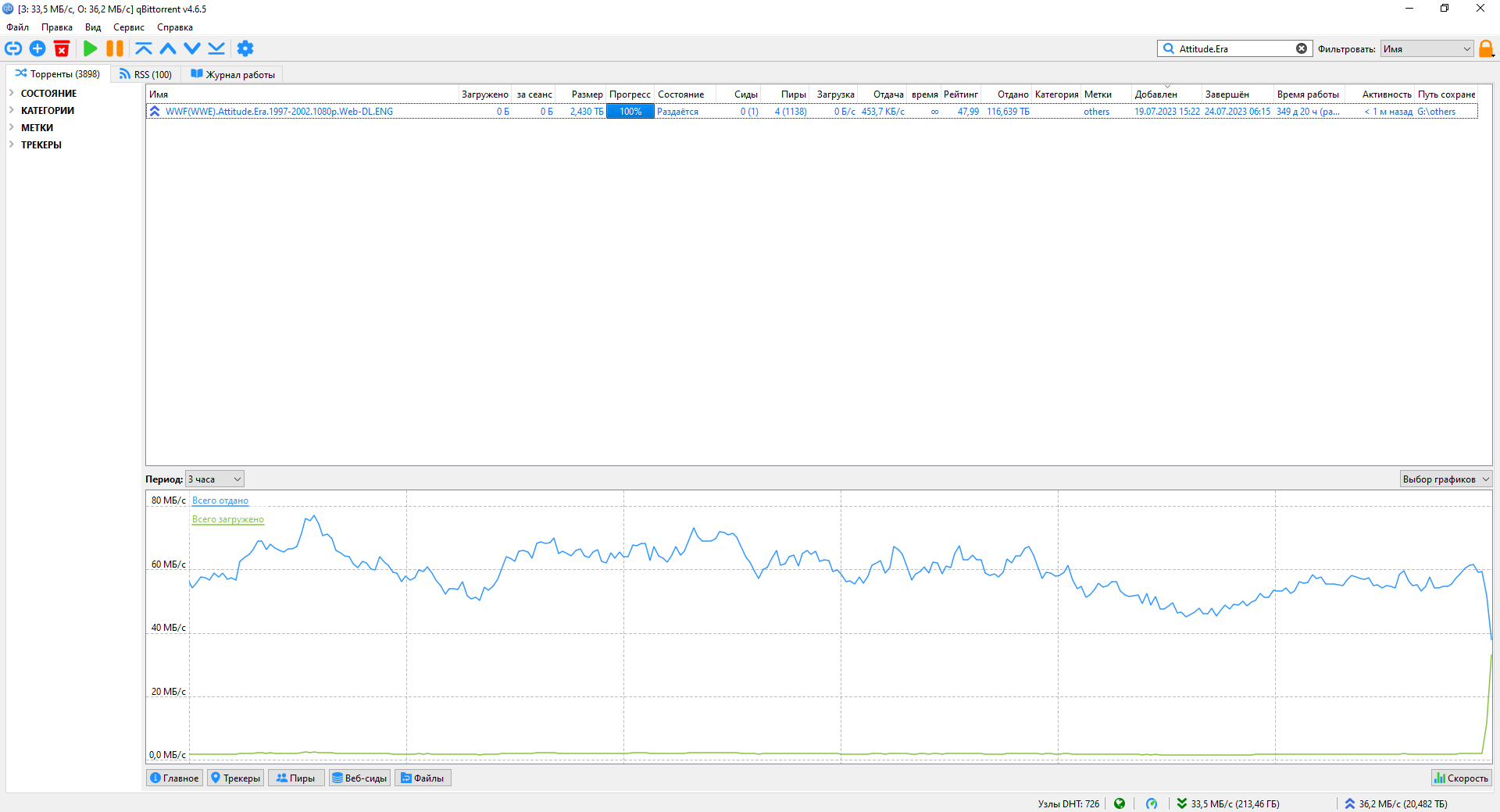Click the add torrent link icon
Screen dimensions: 1500x812
coord(13,48)
